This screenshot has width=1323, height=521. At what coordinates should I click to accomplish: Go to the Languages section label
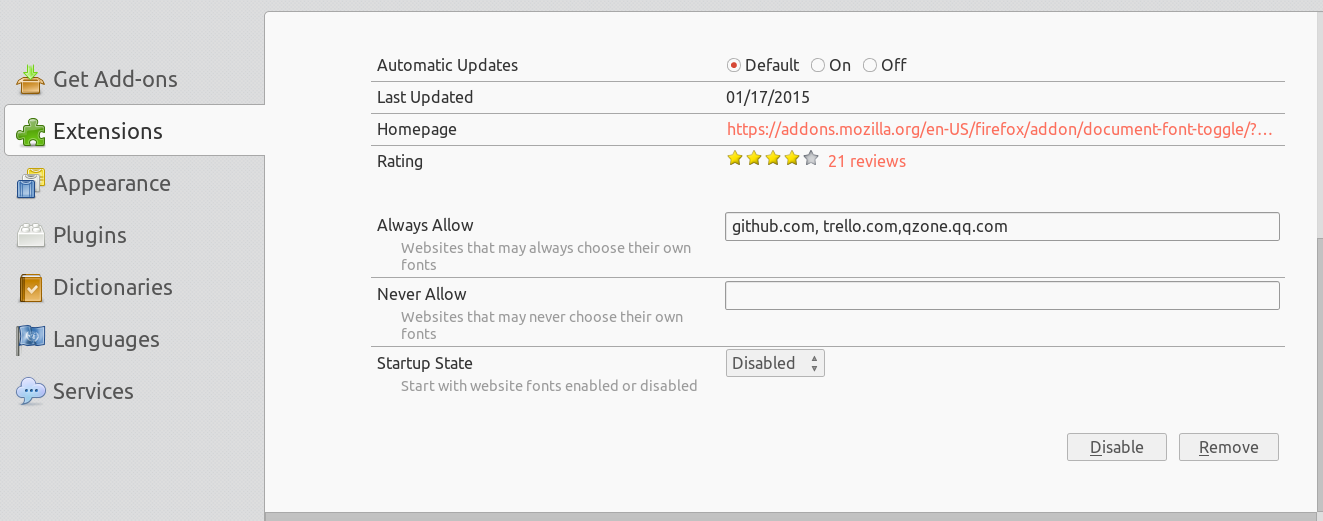tap(106, 340)
